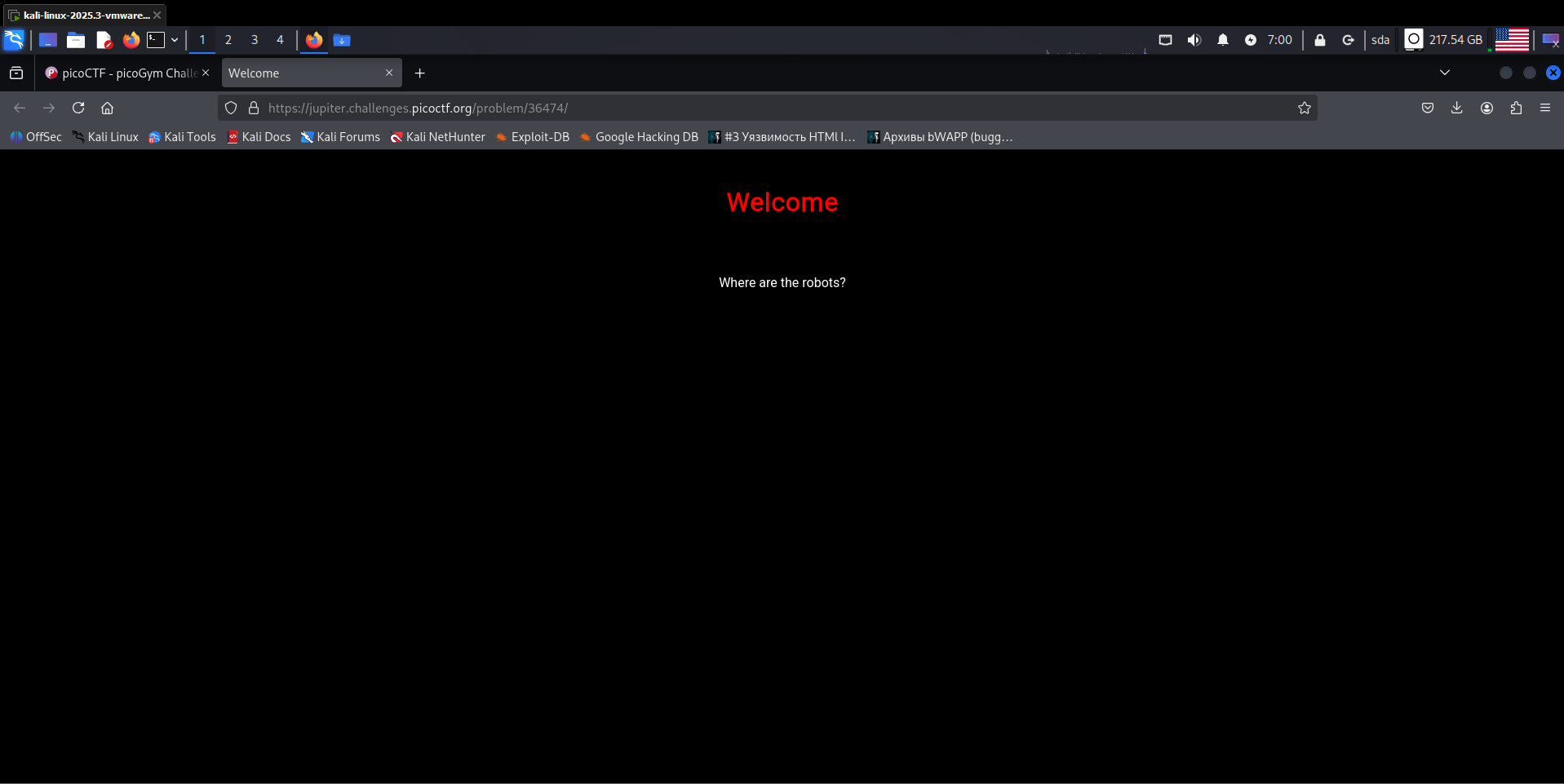Viewport: 1564px width, 784px height.
Task: Open the Firefox account icon
Action: [1486, 108]
